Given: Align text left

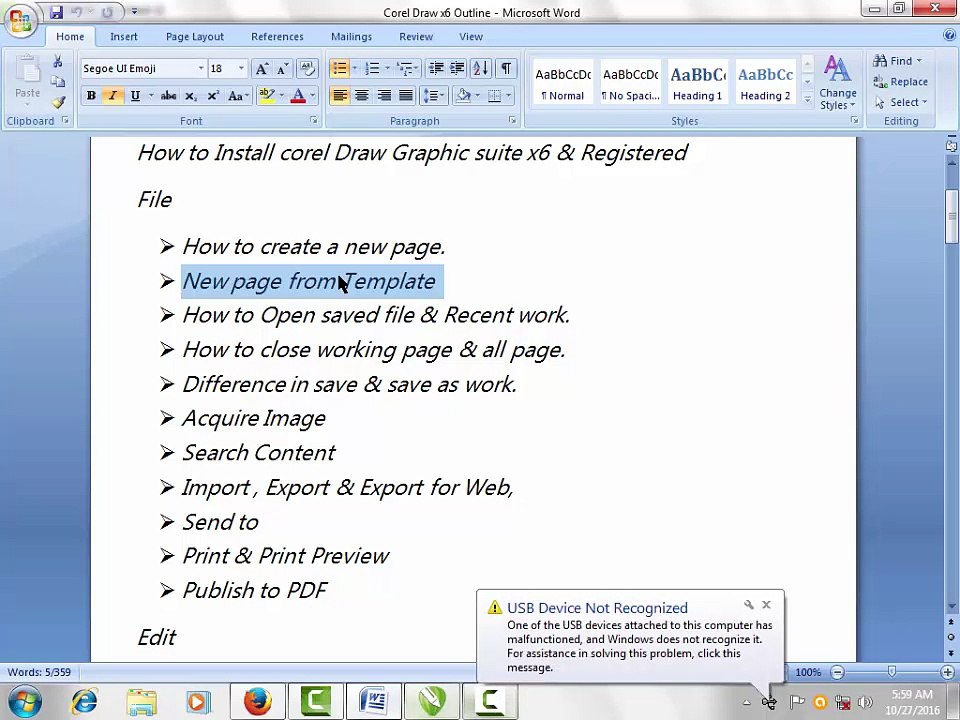Looking at the screenshot, I should pyautogui.click(x=340, y=96).
